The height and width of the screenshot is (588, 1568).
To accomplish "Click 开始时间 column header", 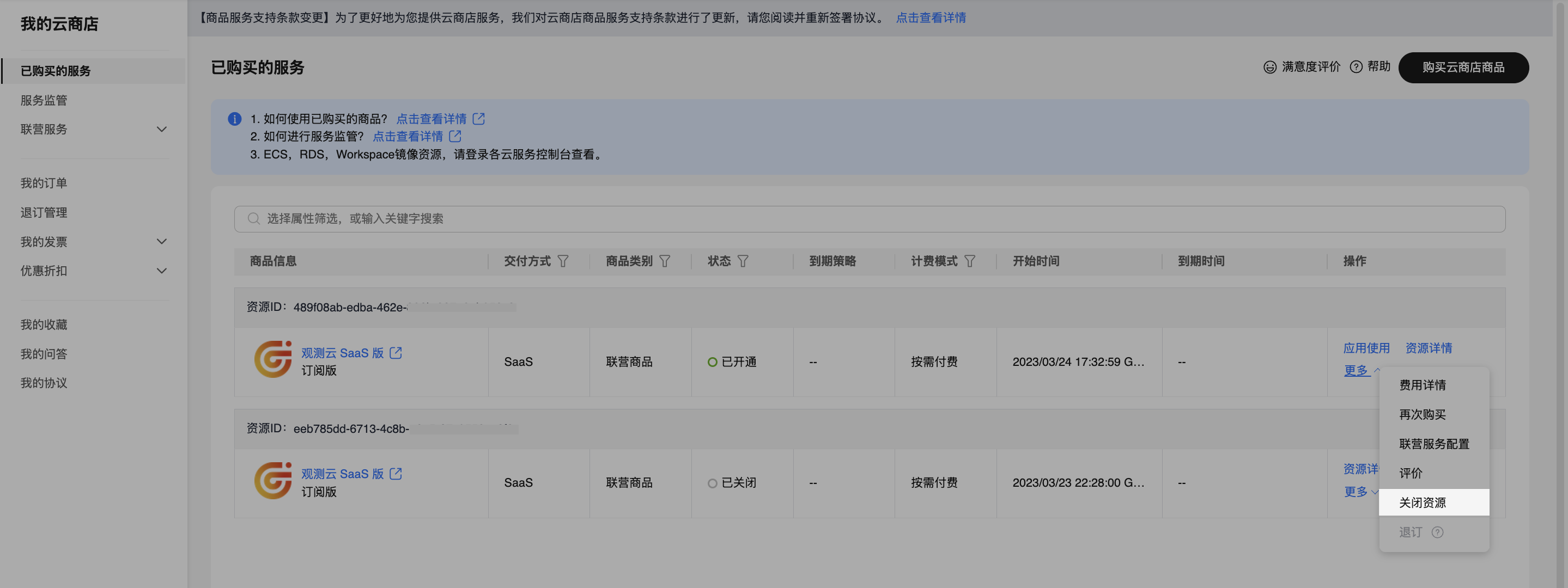I will coord(1035,261).
